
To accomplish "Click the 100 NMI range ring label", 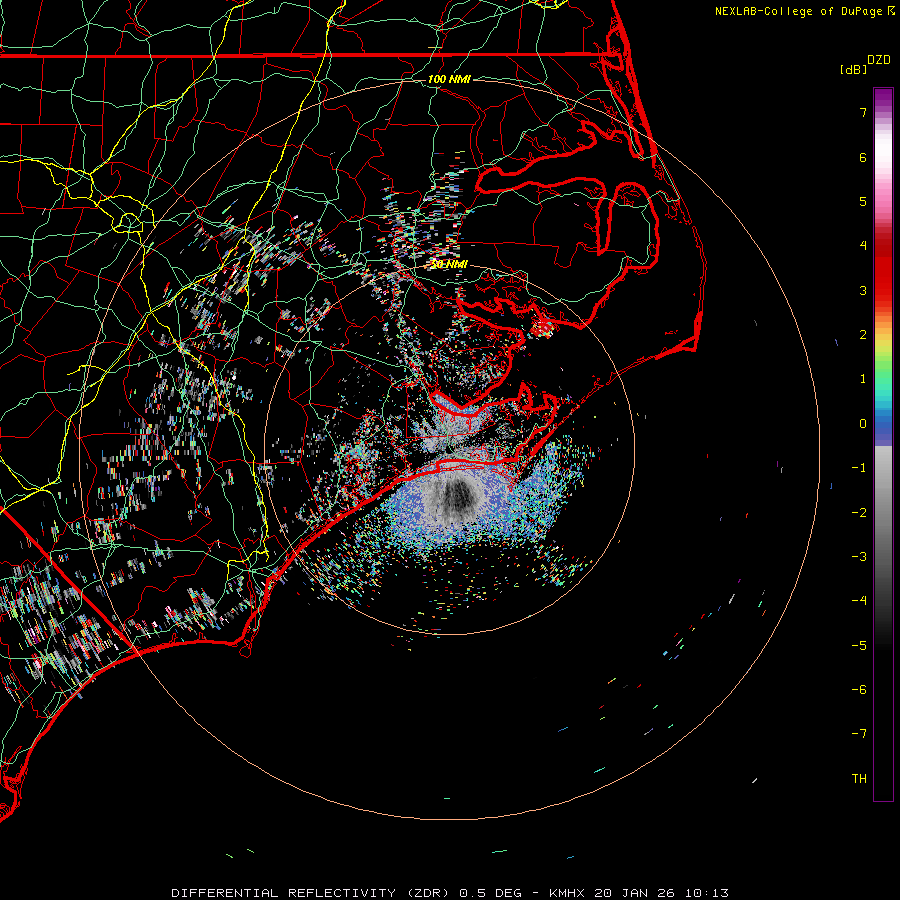I will click(449, 79).
